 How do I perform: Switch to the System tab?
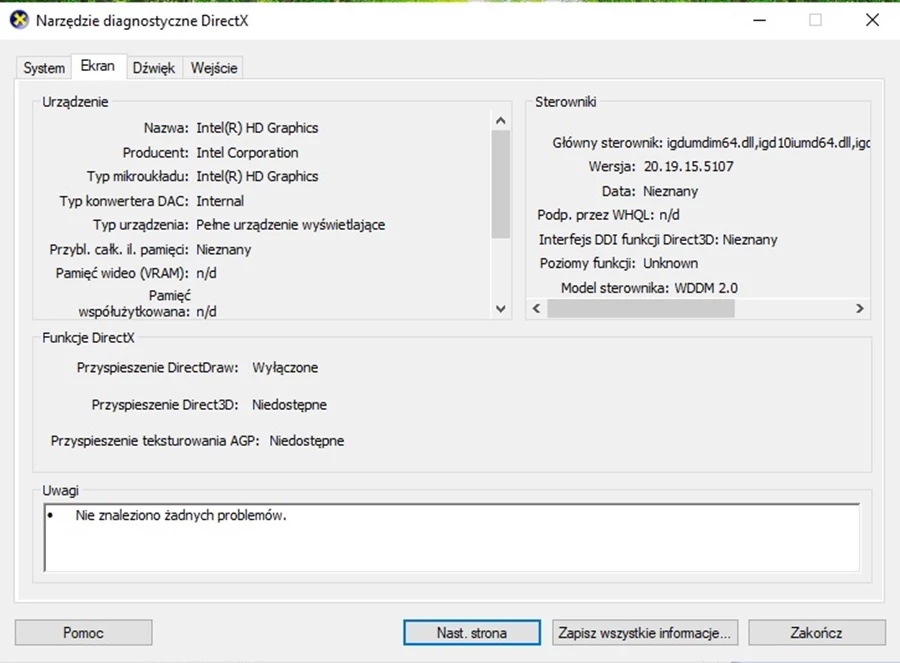pos(44,68)
